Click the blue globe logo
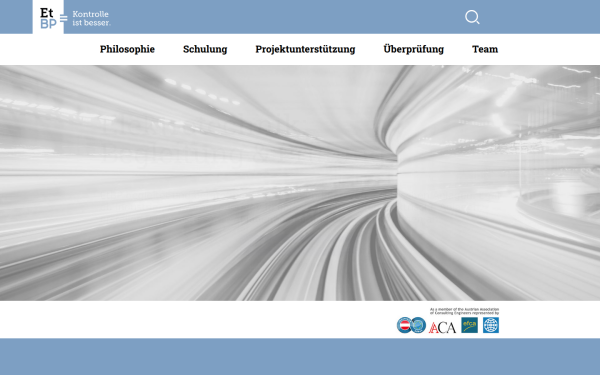The width and height of the screenshot is (600, 375). pyautogui.click(x=491, y=325)
